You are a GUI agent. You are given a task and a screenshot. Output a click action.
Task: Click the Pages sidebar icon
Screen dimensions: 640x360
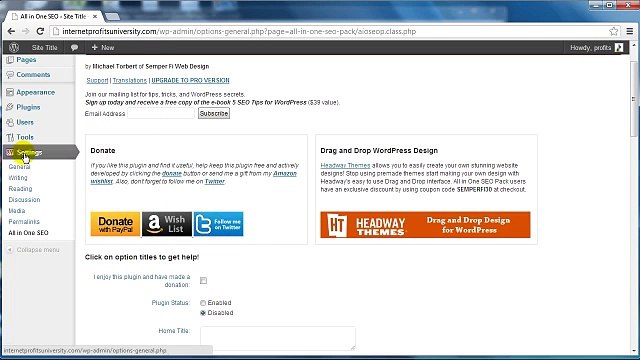pyautogui.click(x=10, y=60)
